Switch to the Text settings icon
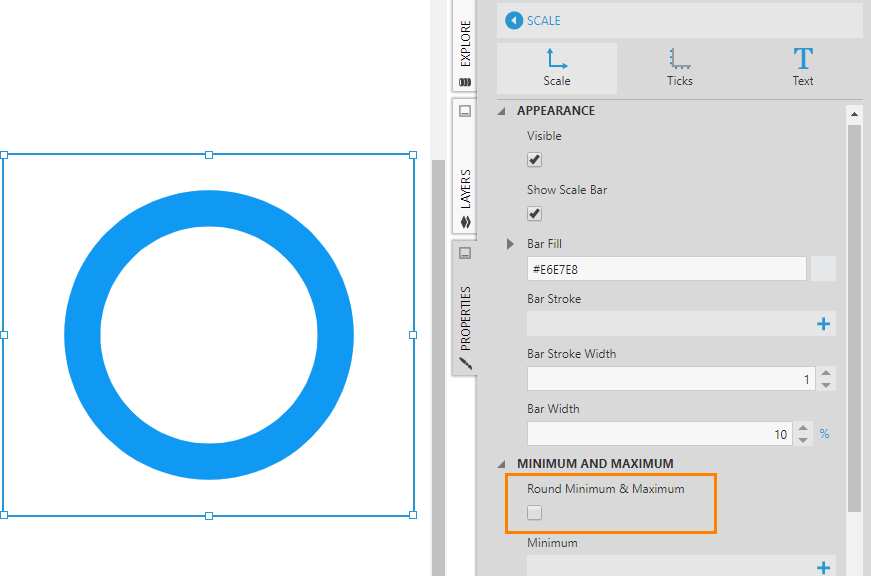 [x=802, y=60]
